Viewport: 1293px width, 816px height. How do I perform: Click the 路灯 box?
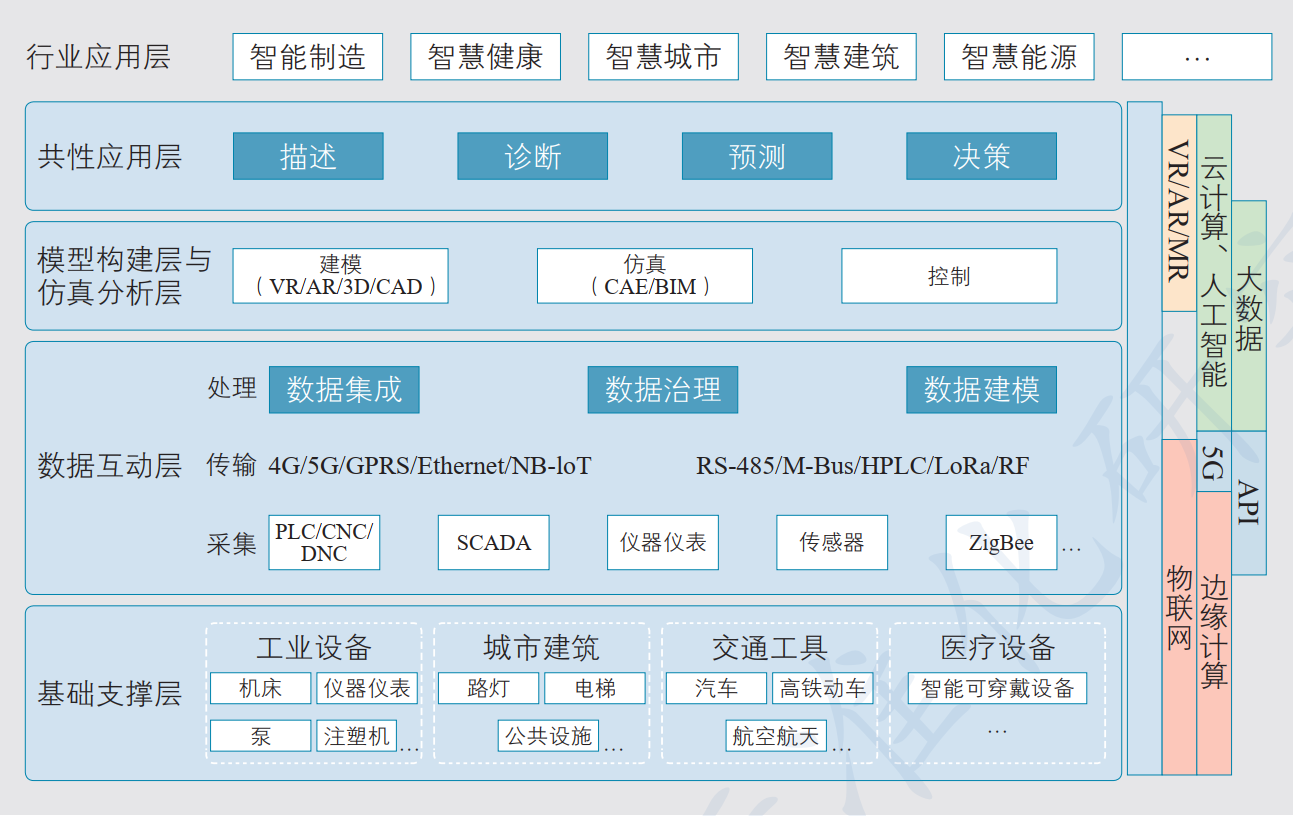pos(489,688)
